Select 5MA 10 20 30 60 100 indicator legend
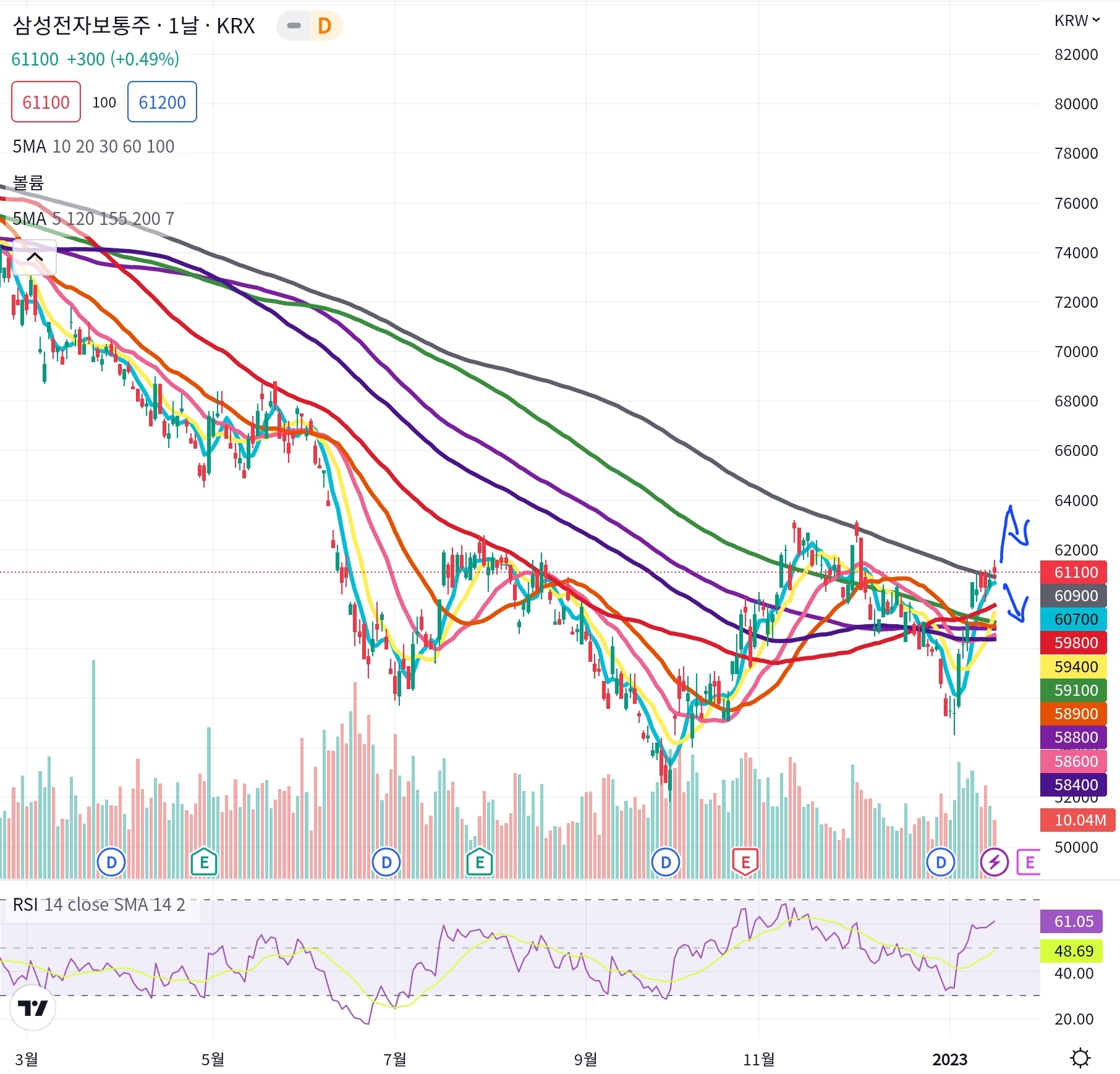 pyautogui.click(x=93, y=146)
